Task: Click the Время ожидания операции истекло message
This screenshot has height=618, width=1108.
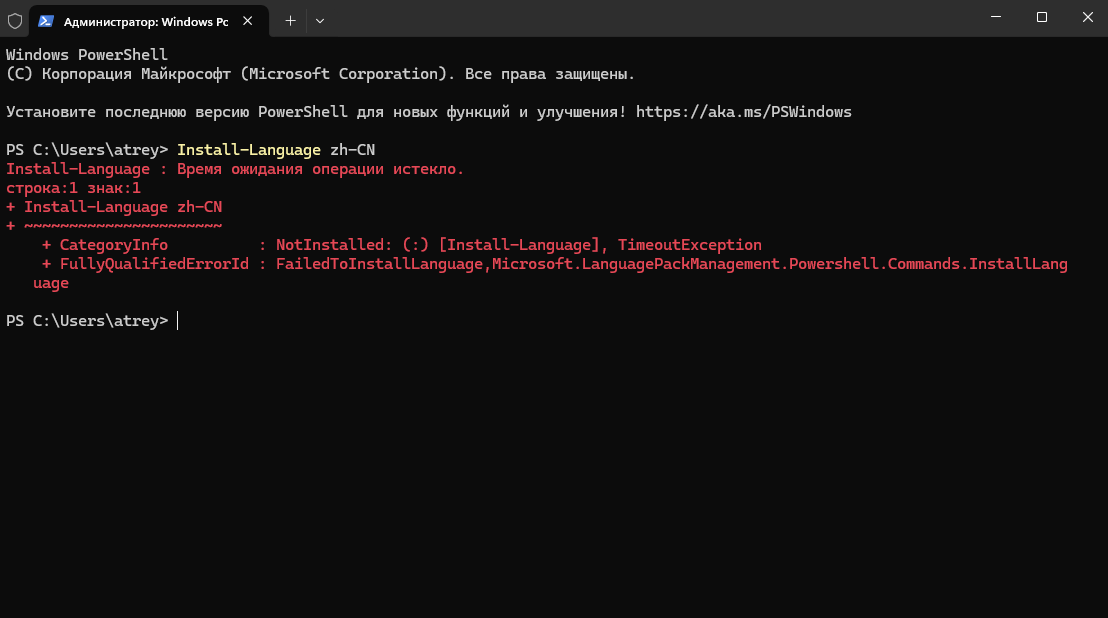Action: click(320, 169)
